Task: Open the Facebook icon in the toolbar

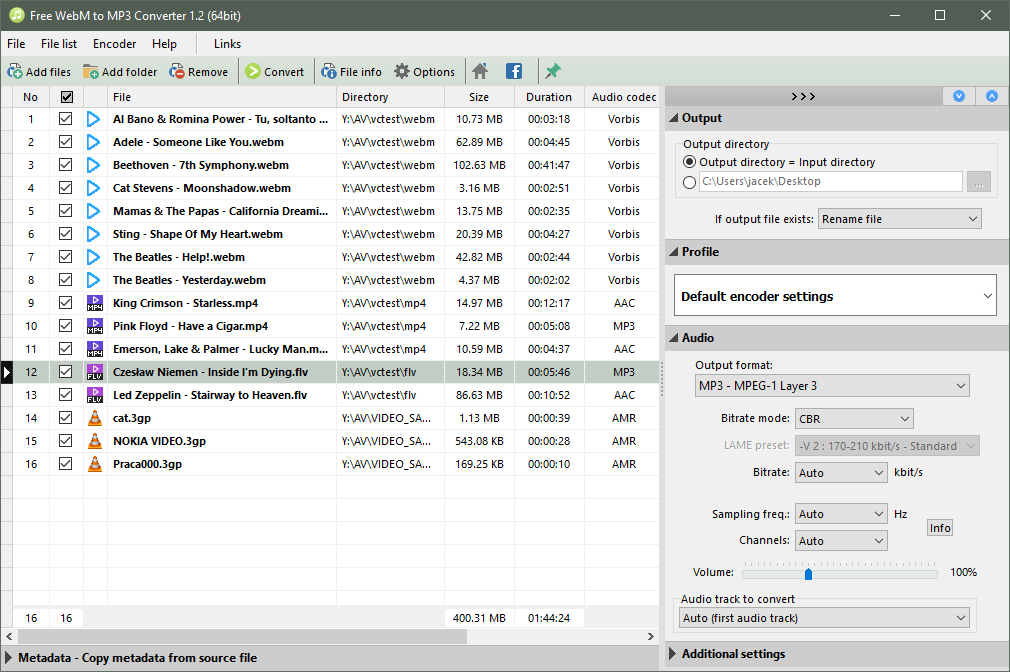Action: tap(514, 72)
